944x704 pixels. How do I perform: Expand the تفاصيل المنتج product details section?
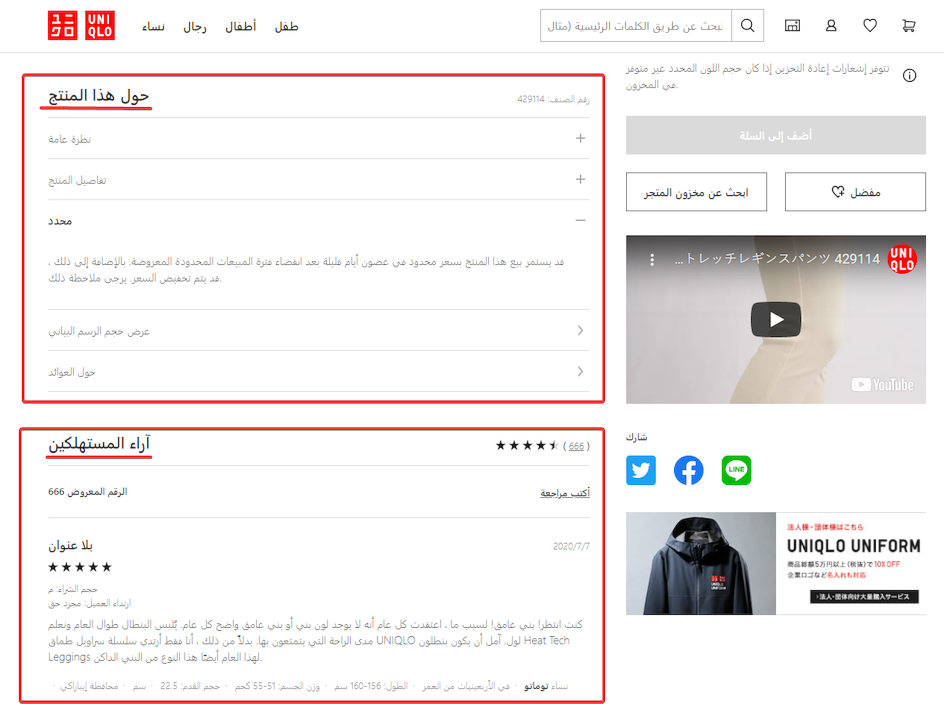pyautogui.click(x=318, y=179)
